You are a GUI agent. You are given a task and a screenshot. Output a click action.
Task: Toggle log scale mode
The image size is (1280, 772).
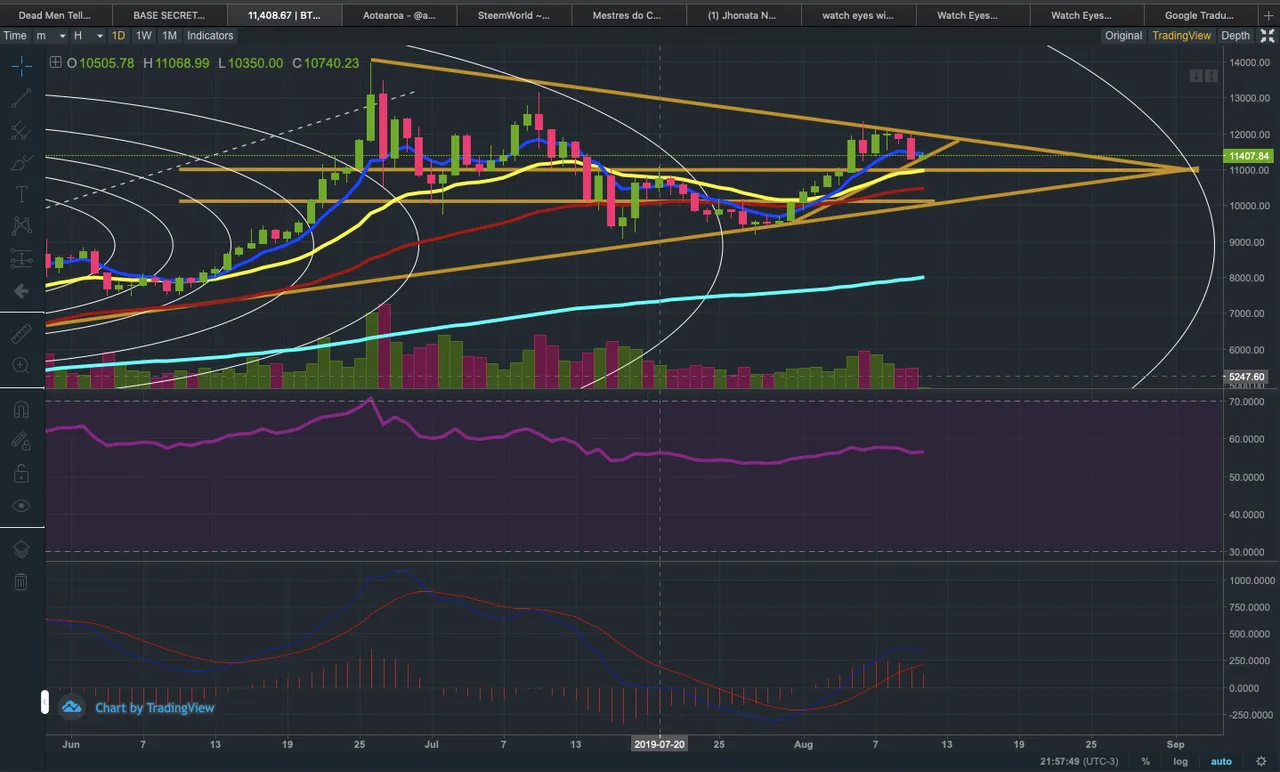click(x=1180, y=761)
